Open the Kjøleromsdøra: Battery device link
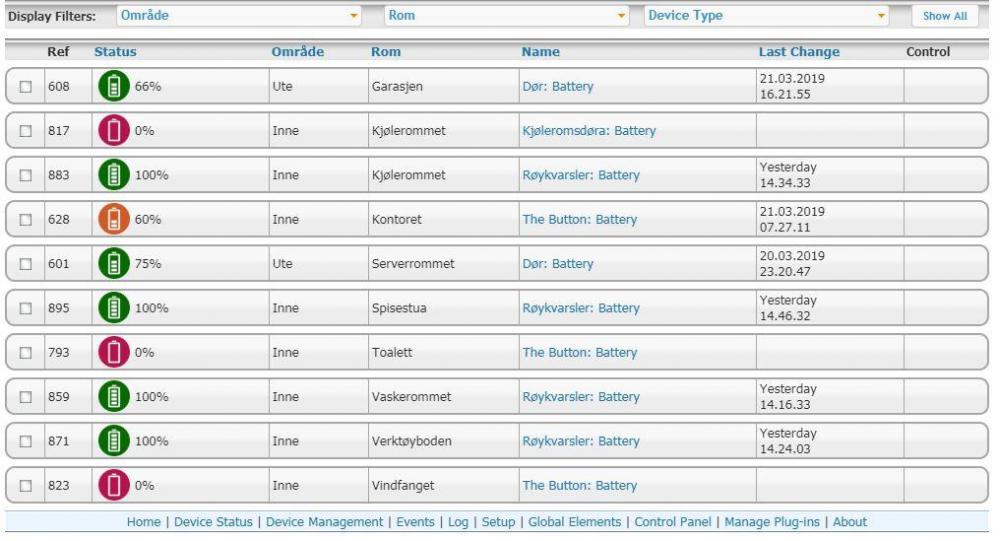The width and height of the screenshot is (1000, 541). [x=588, y=131]
